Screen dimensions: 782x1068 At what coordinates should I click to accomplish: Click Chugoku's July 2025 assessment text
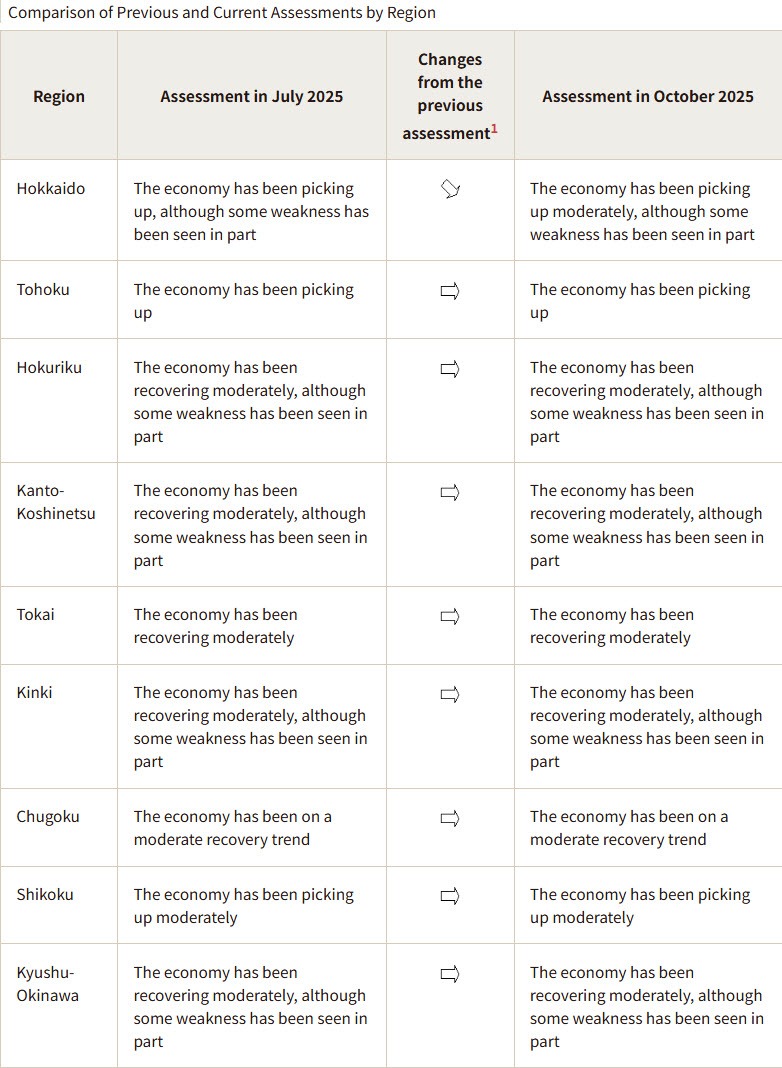(233, 828)
